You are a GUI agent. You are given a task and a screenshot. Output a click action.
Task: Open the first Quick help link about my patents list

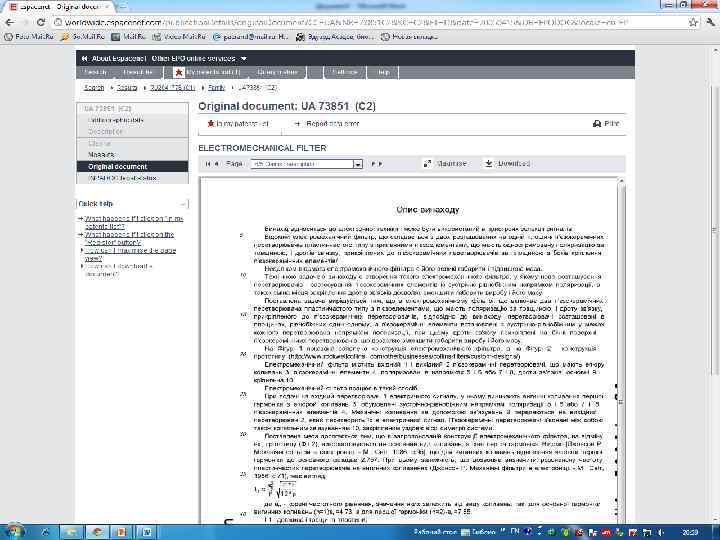pos(134,222)
